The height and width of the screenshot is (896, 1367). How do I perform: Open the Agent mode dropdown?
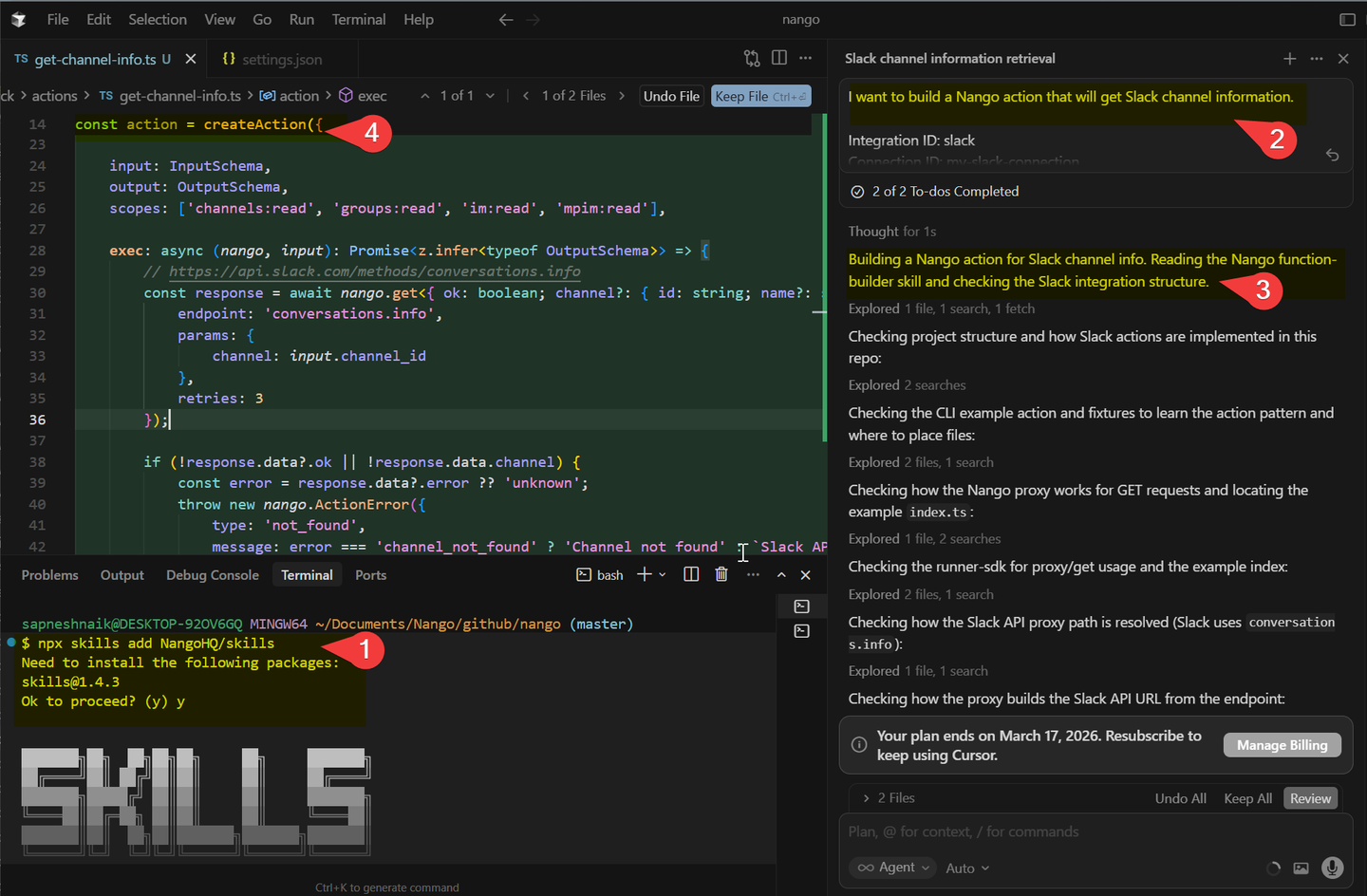point(893,868)
